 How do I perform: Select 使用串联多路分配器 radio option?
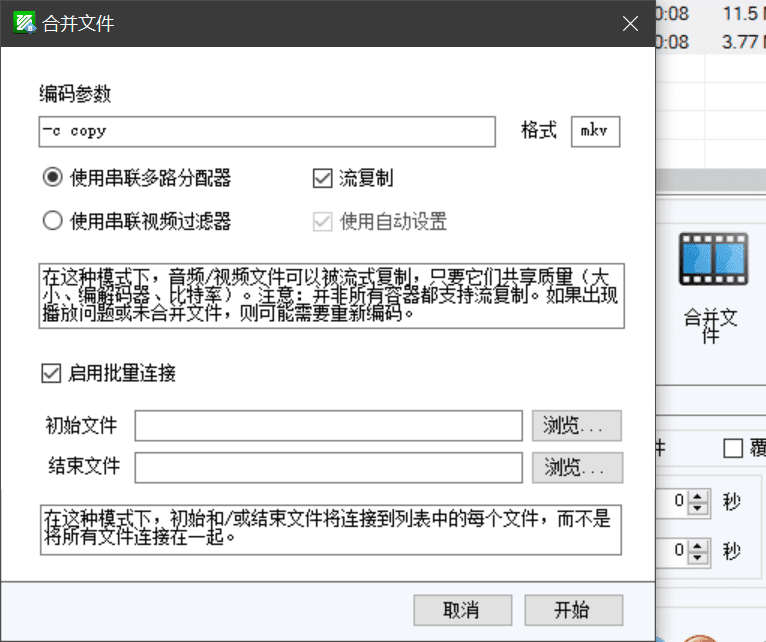coord(53,178)
